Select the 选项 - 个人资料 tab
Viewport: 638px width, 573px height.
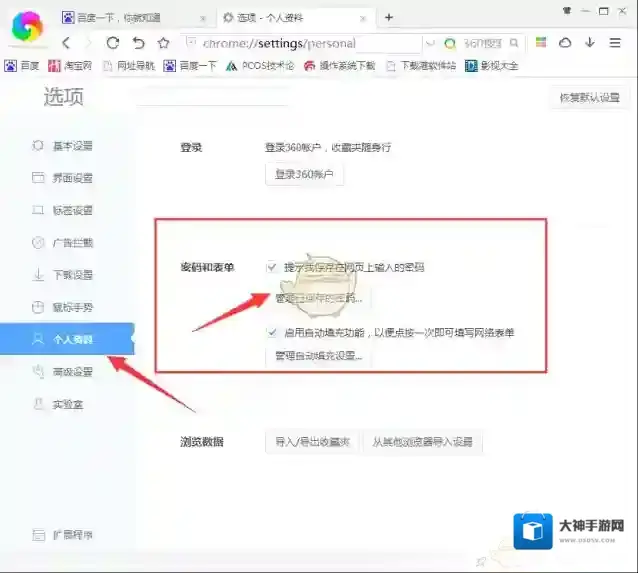tap(295, 17)
